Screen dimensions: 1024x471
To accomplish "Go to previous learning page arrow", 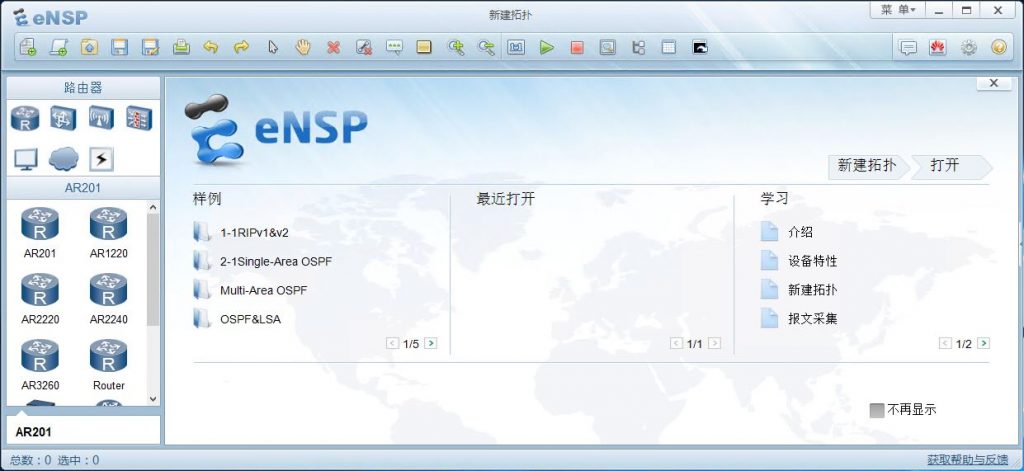I will coord(945,343).
